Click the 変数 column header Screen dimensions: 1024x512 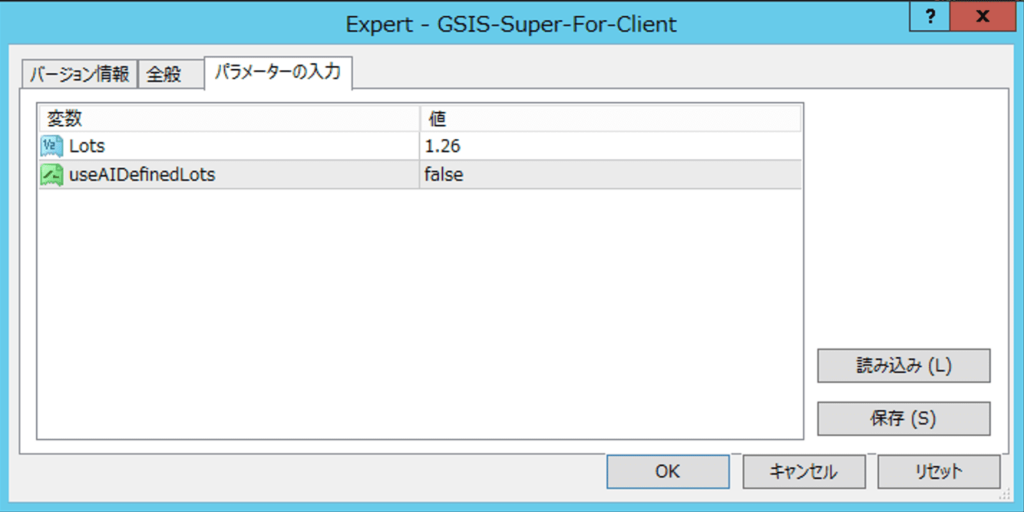click(x=229, y=119)
